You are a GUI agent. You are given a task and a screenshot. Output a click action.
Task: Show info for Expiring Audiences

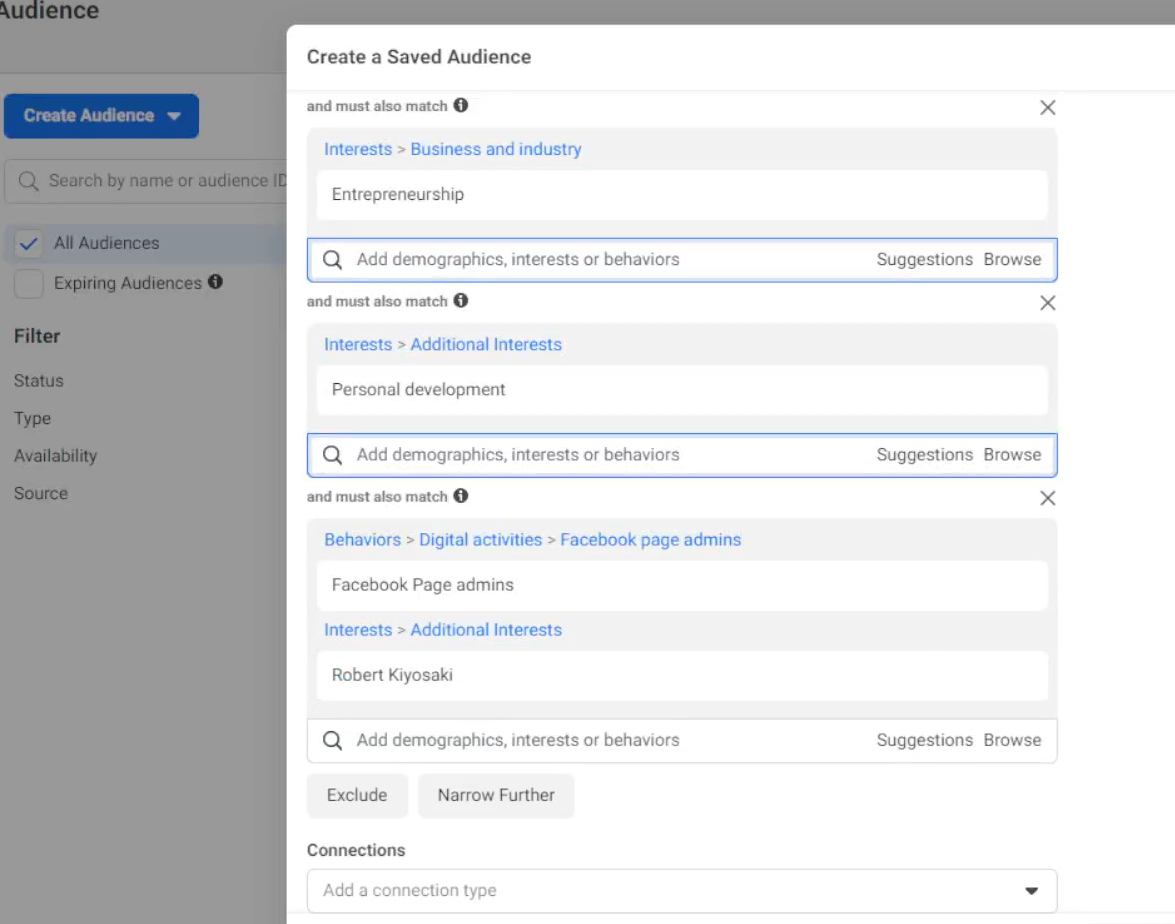216,282
